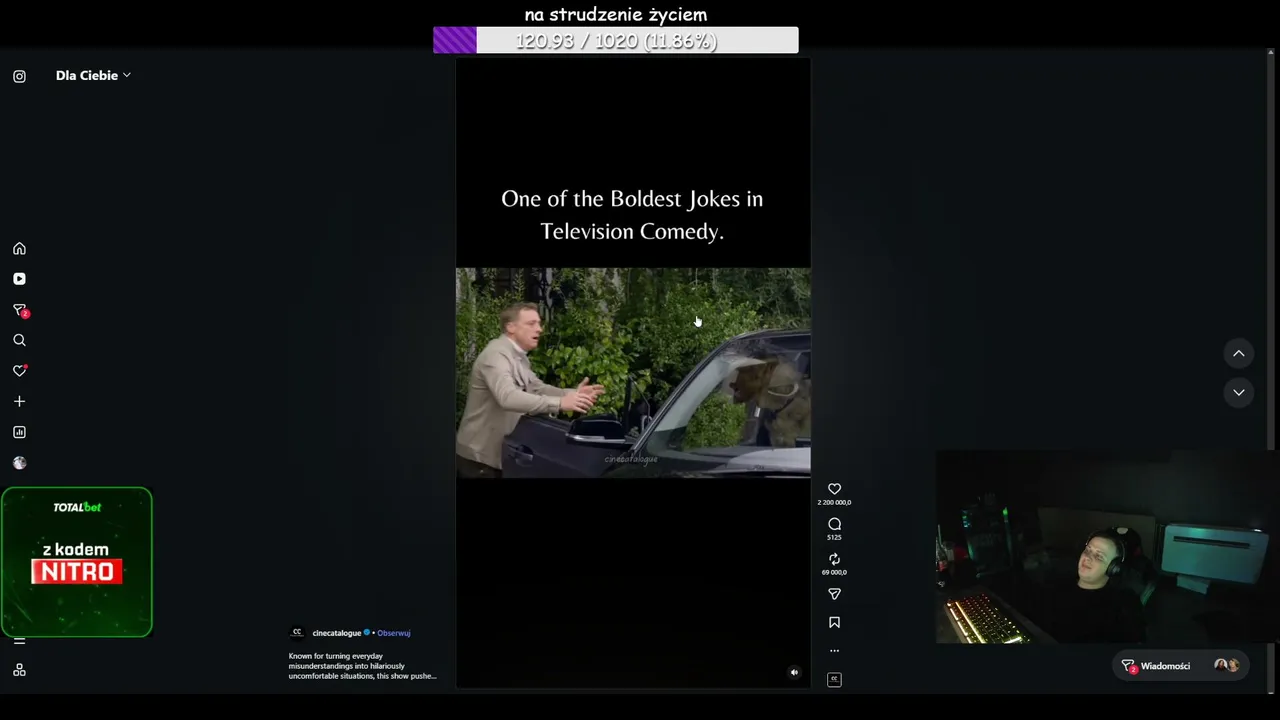Share the reel with paper plane icon

tap(834, 594)
